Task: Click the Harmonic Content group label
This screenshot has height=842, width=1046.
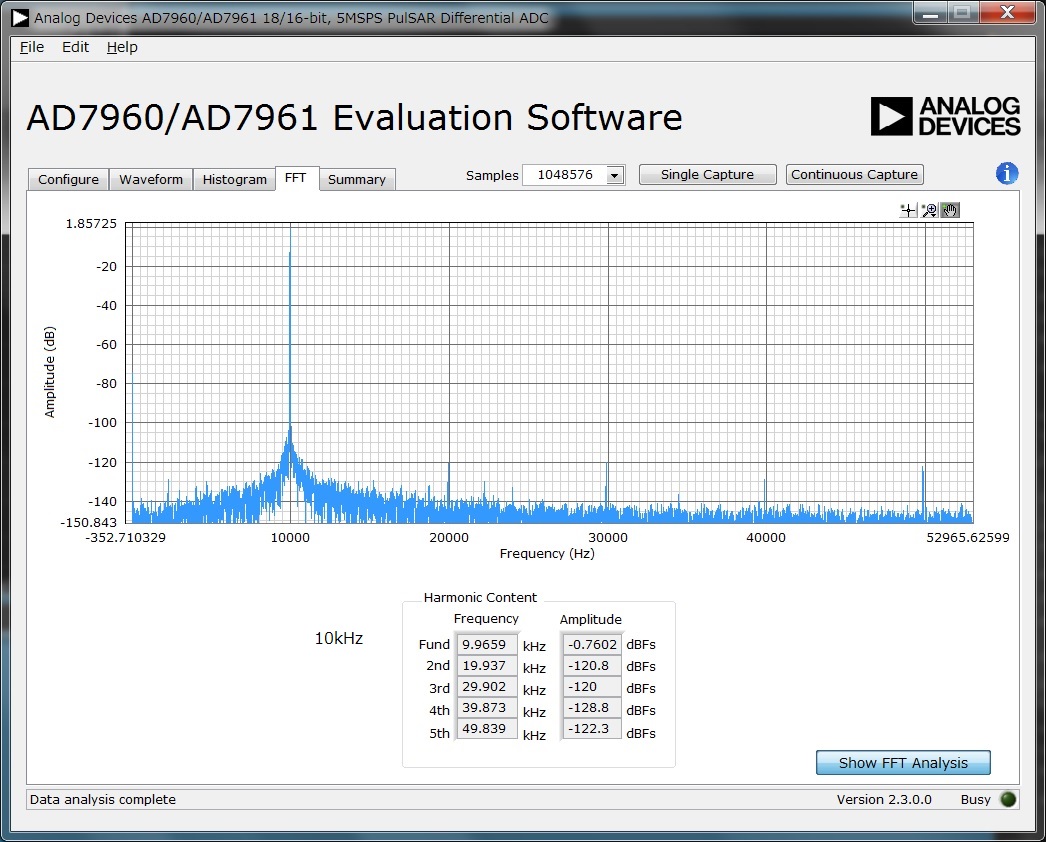Action: (480, 597)
